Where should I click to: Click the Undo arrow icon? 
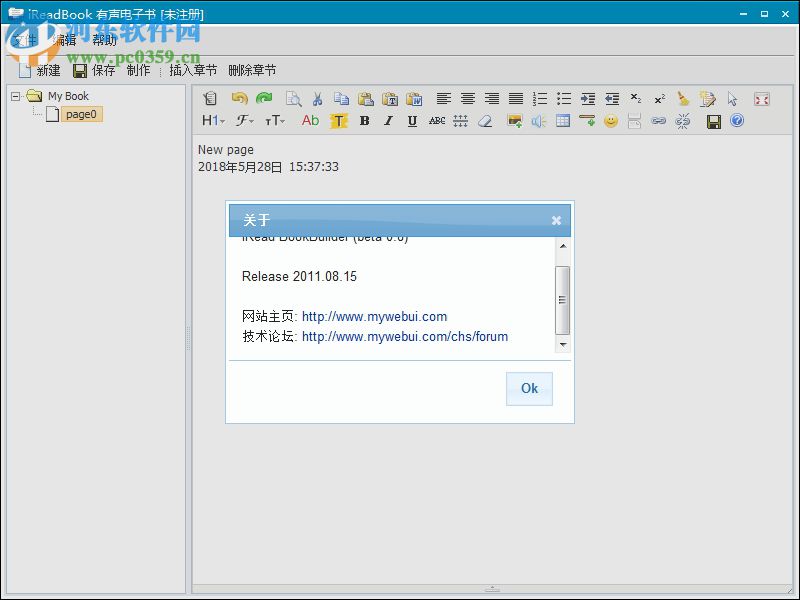click(239, 99)
